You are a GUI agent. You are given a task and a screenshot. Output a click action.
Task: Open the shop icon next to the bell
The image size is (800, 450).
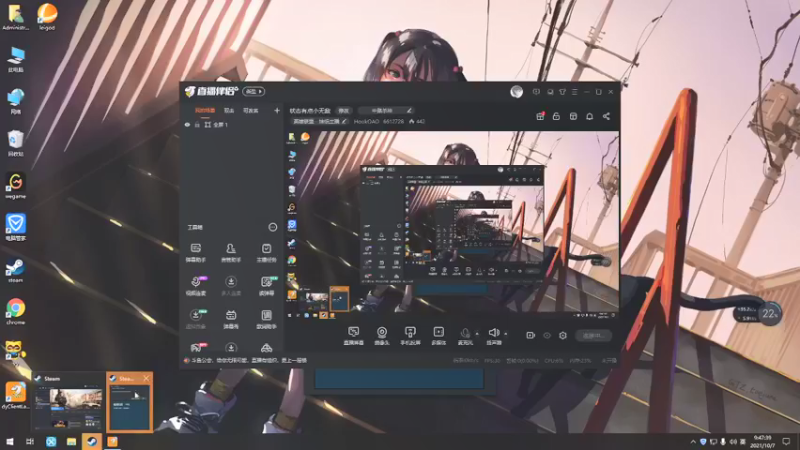pyautogui.click(x=573, y=116)
